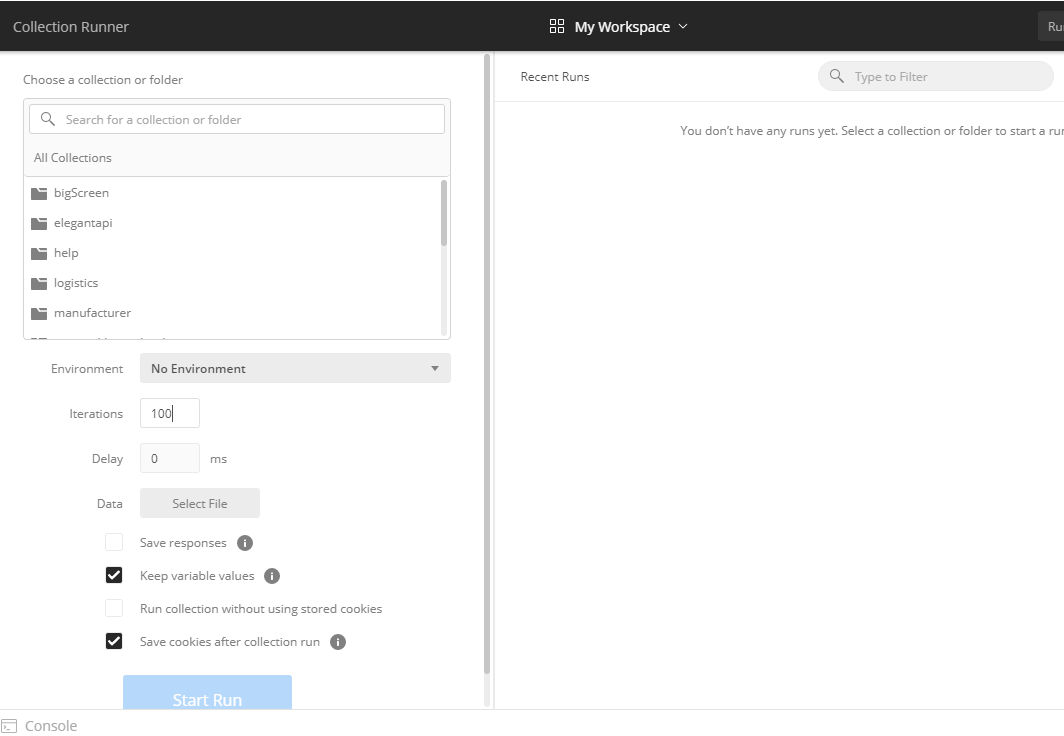Select All Collections breadcrumb

(x=73, y=157)
